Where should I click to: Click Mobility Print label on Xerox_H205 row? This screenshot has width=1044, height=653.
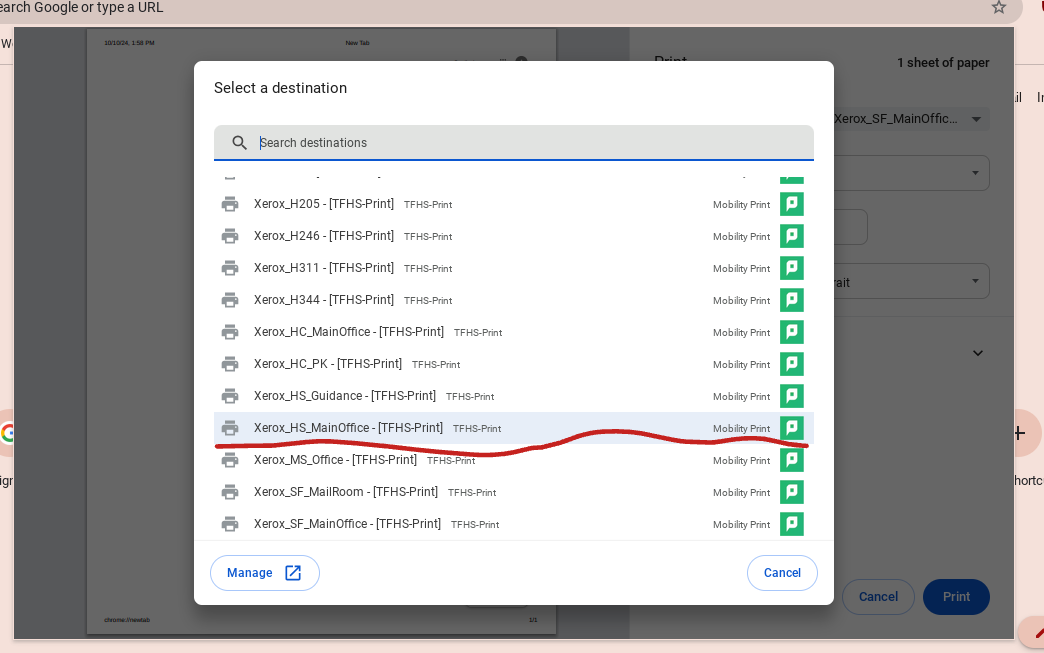[741, 204]
